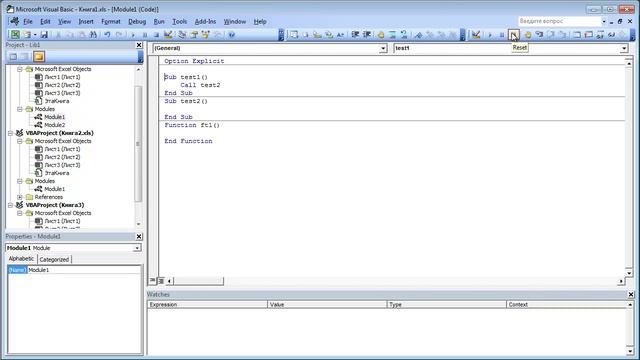The height and width of the screenshot is (360, 640).
Task: Indent the selected code lines
Action: [x=355, y=35]
